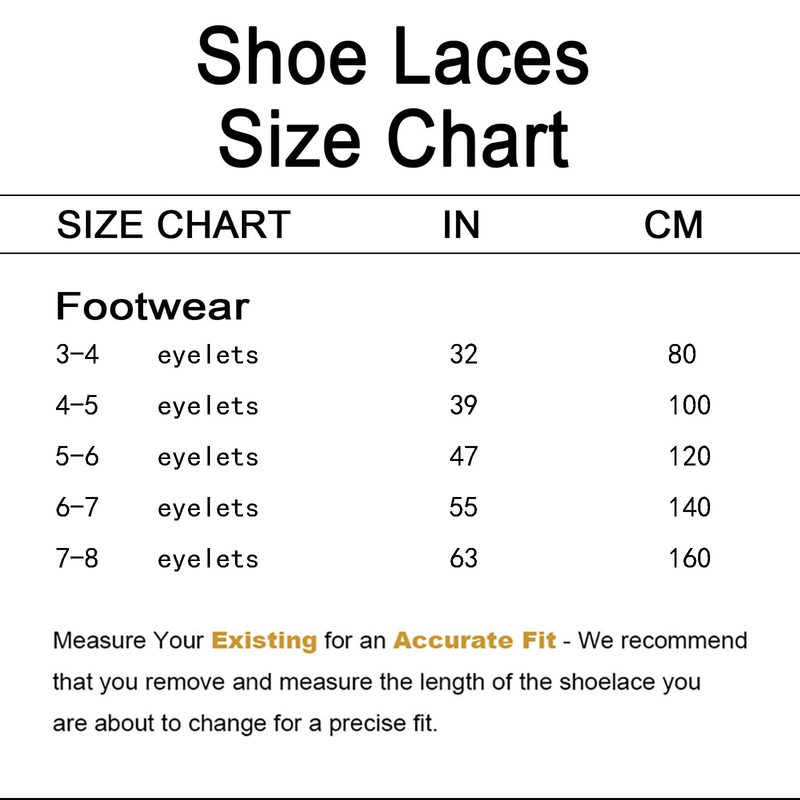
Task: Click the "SIZE CHART" column header
Action: pos(173,224)
